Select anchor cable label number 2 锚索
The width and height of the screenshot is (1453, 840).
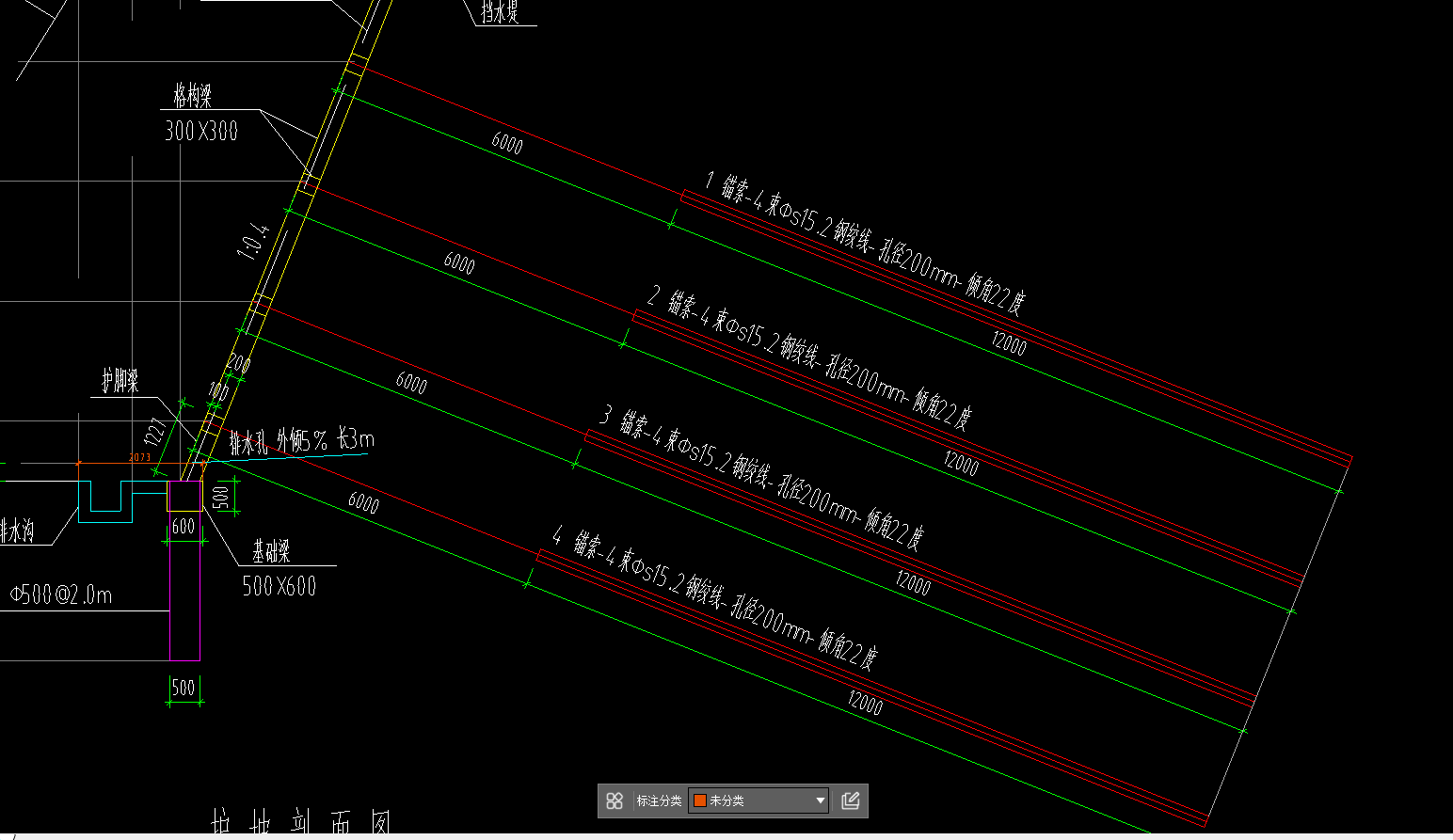(810, 357)
